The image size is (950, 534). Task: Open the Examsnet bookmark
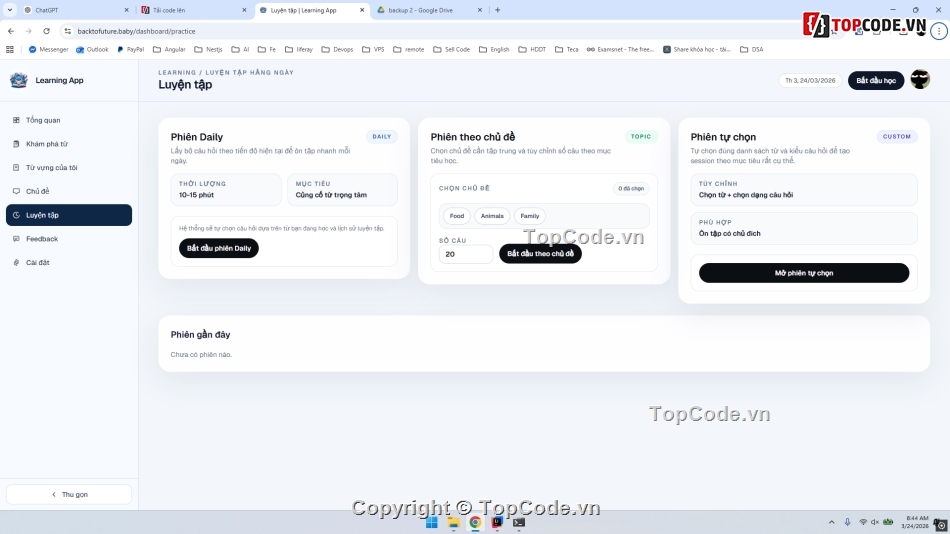pos(620,50)
